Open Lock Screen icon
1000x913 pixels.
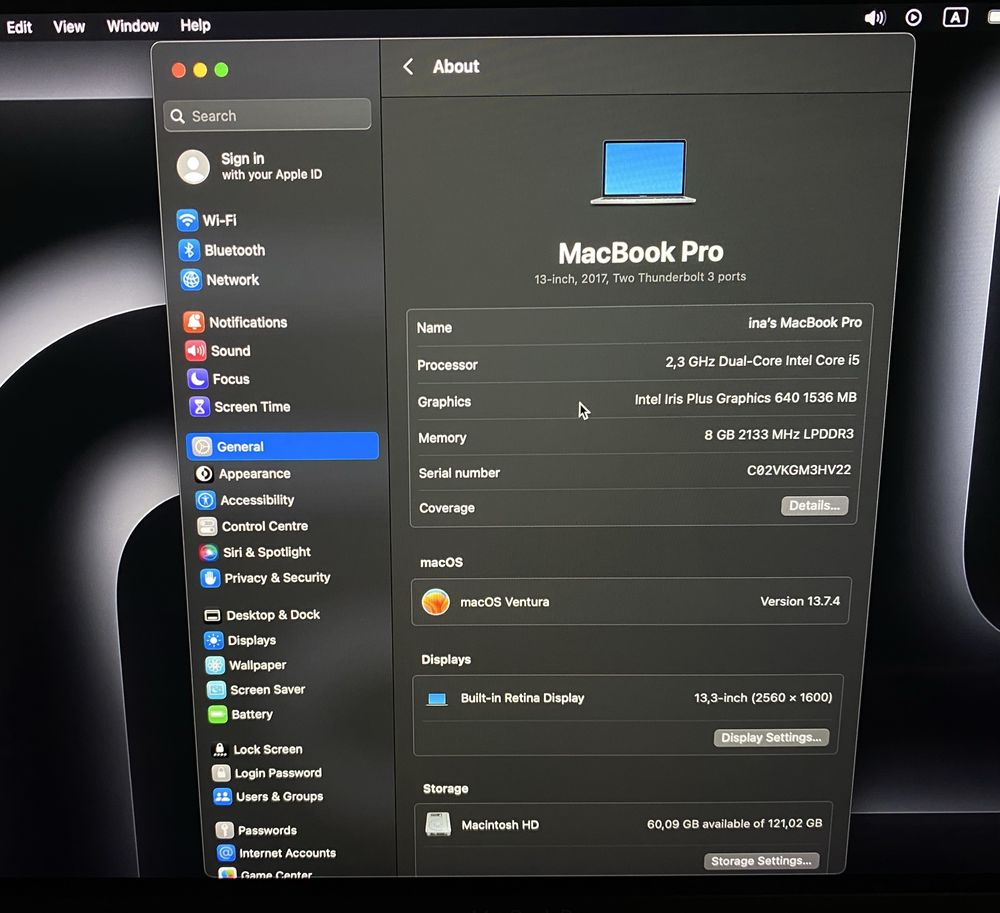(220, 750)
